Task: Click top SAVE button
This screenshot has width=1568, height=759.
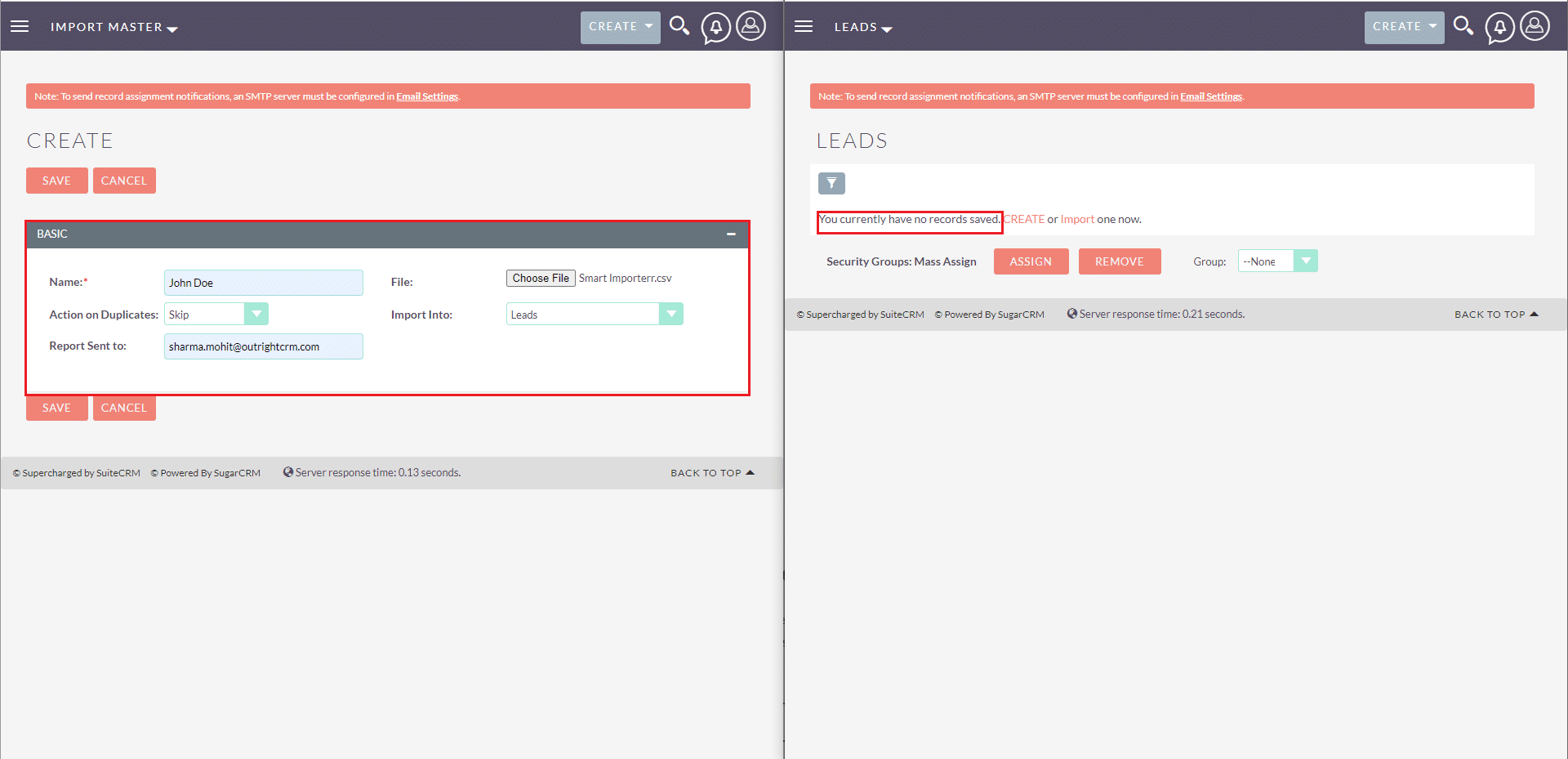Action: (56, 181)
